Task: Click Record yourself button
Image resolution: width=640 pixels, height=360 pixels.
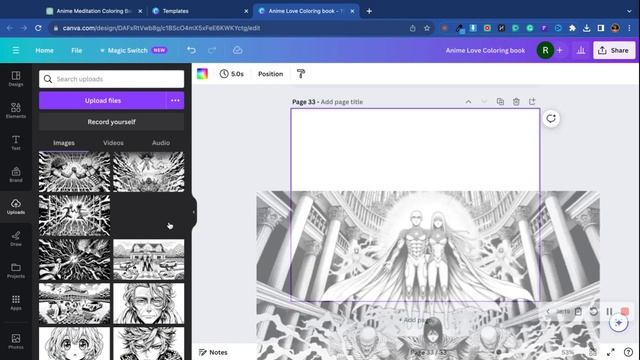Action: tap(111, 122)
